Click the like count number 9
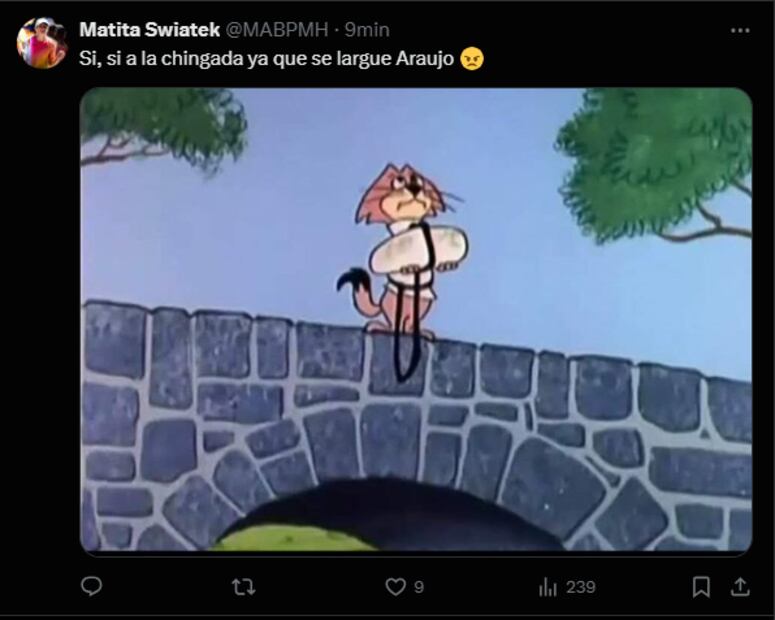 tap(419, 587)
